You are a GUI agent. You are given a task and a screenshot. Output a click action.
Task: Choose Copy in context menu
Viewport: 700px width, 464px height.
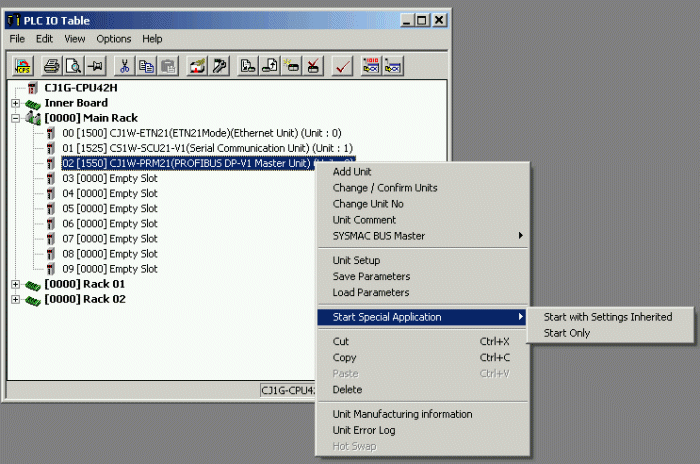422,357
